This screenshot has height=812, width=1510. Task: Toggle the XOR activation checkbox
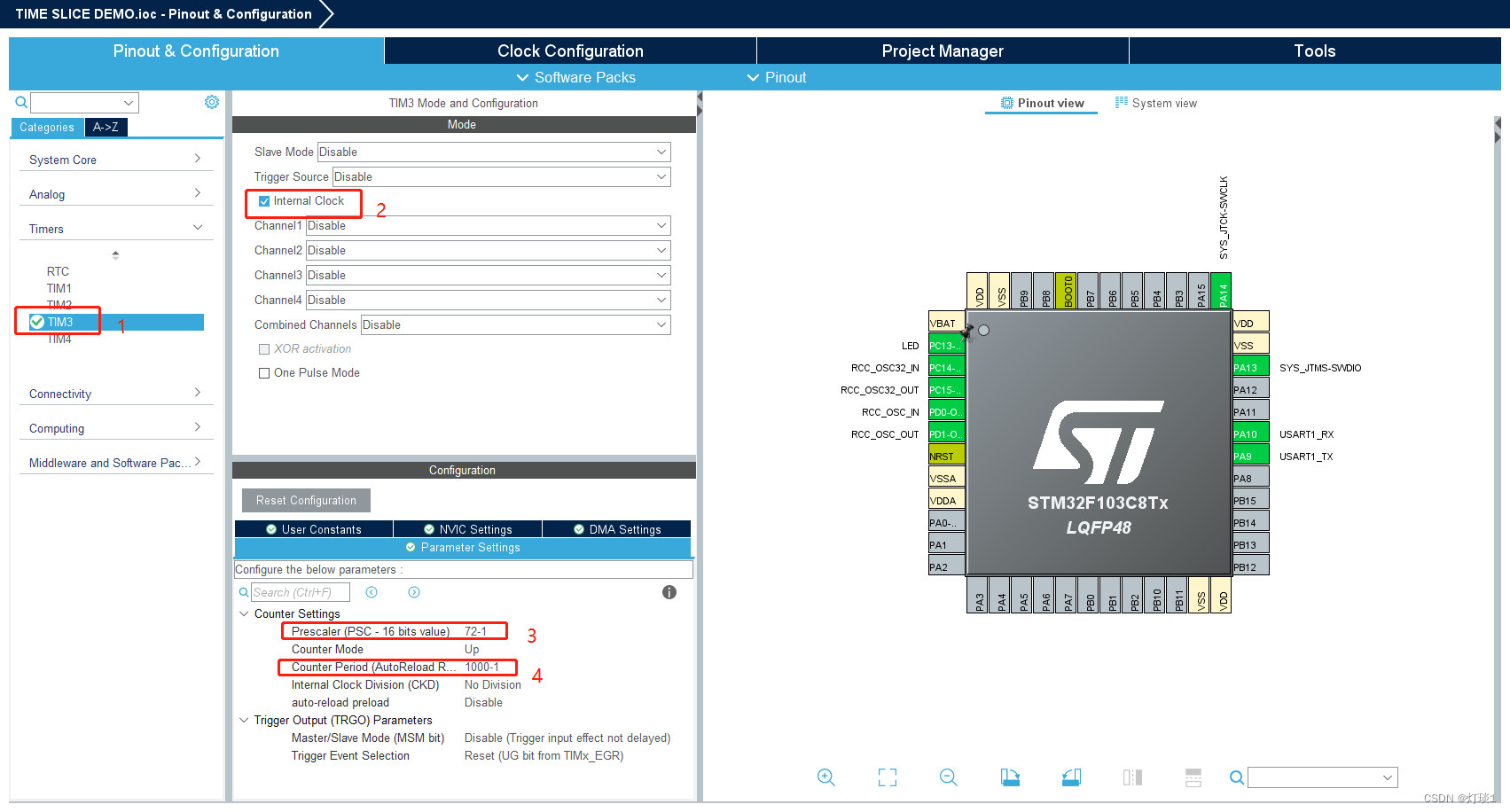point(264,349)
